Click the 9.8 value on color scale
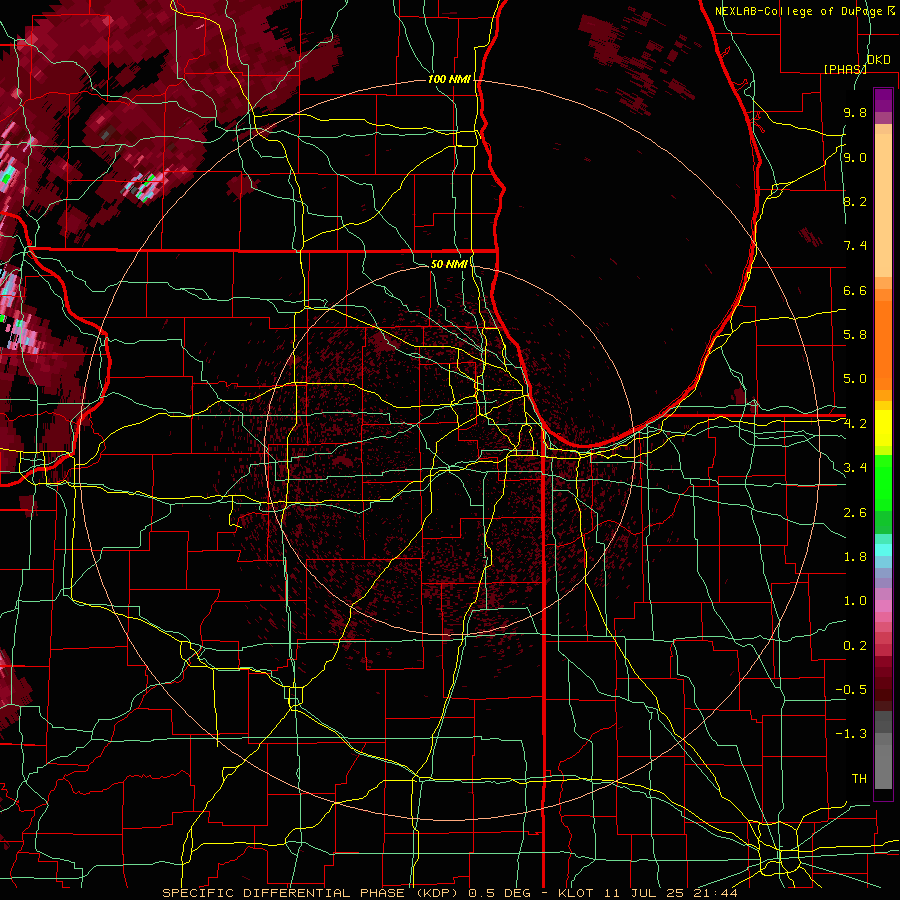The height and width of the screenshot is (900, 900). click(x=855, y=113)
